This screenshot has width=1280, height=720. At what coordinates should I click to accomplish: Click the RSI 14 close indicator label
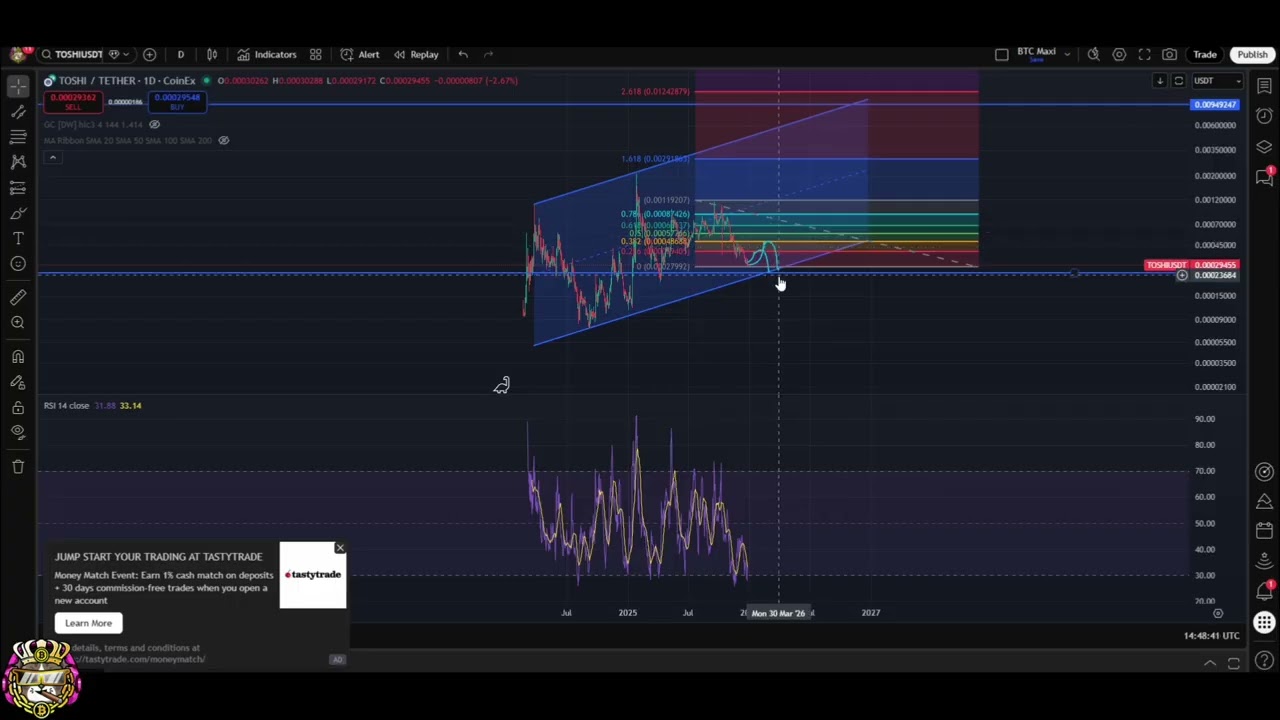coord(66,405)
